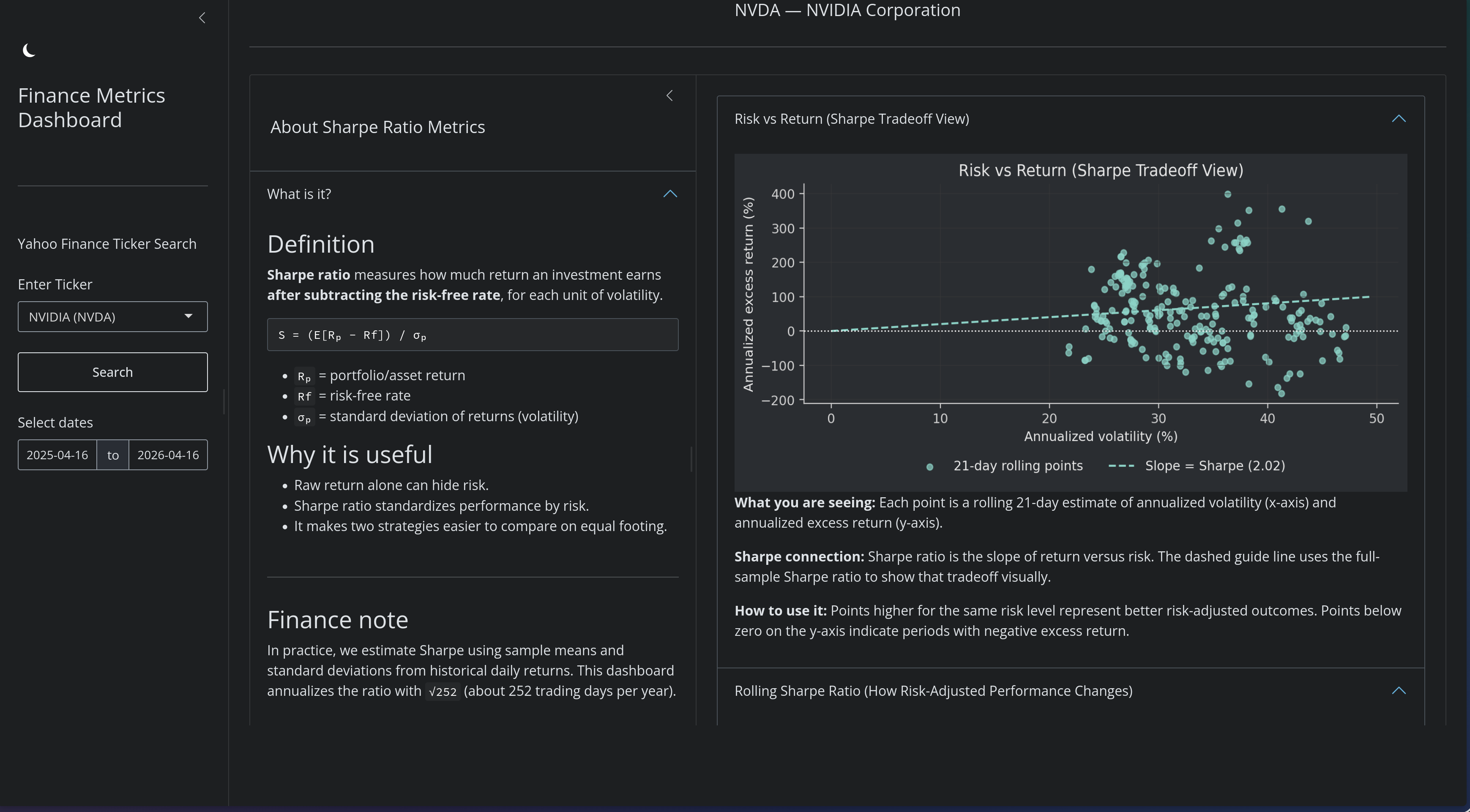Click the 'Finance Metrics Dashboard' sidebar title
Screen dimensions: 1470x812
(91, 107)
